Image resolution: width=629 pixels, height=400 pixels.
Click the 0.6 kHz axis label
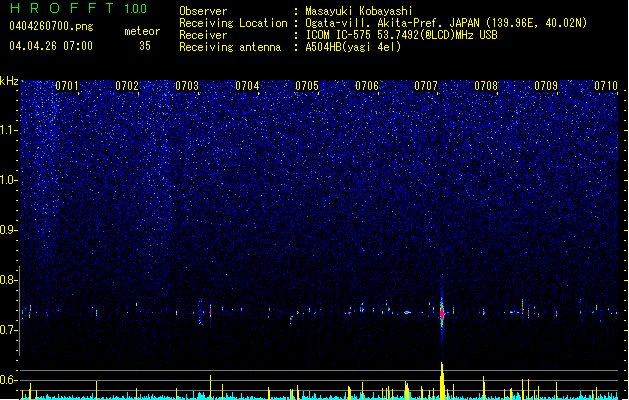coord(7,380)
